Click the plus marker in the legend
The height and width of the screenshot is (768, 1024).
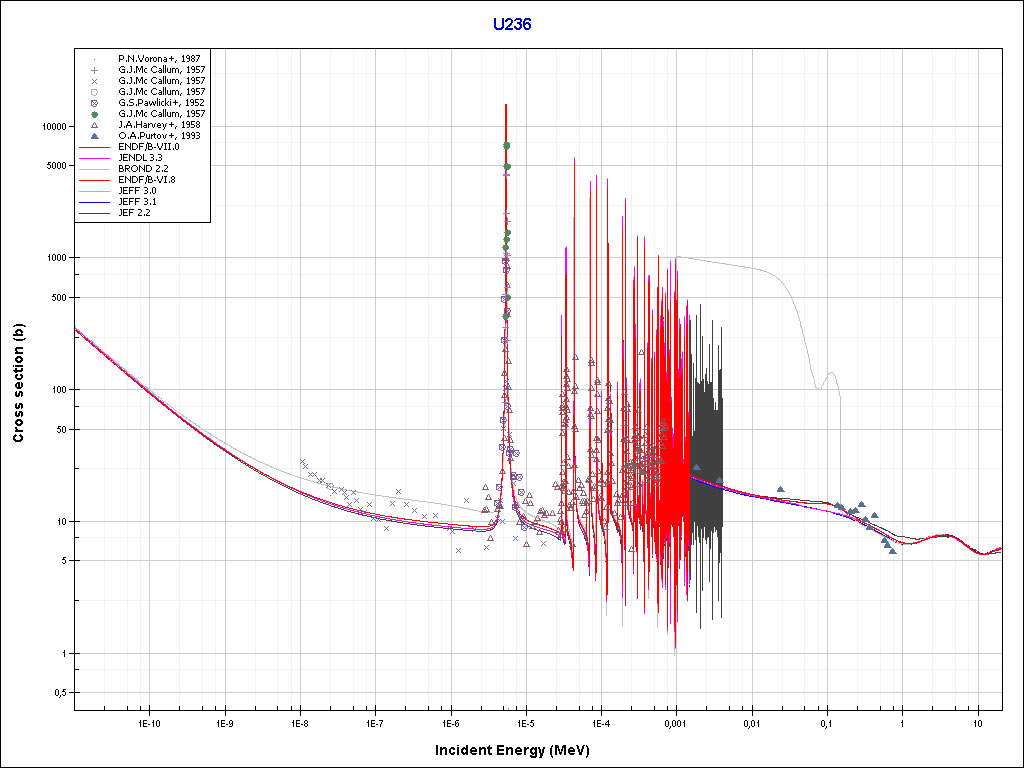[93, 70]
